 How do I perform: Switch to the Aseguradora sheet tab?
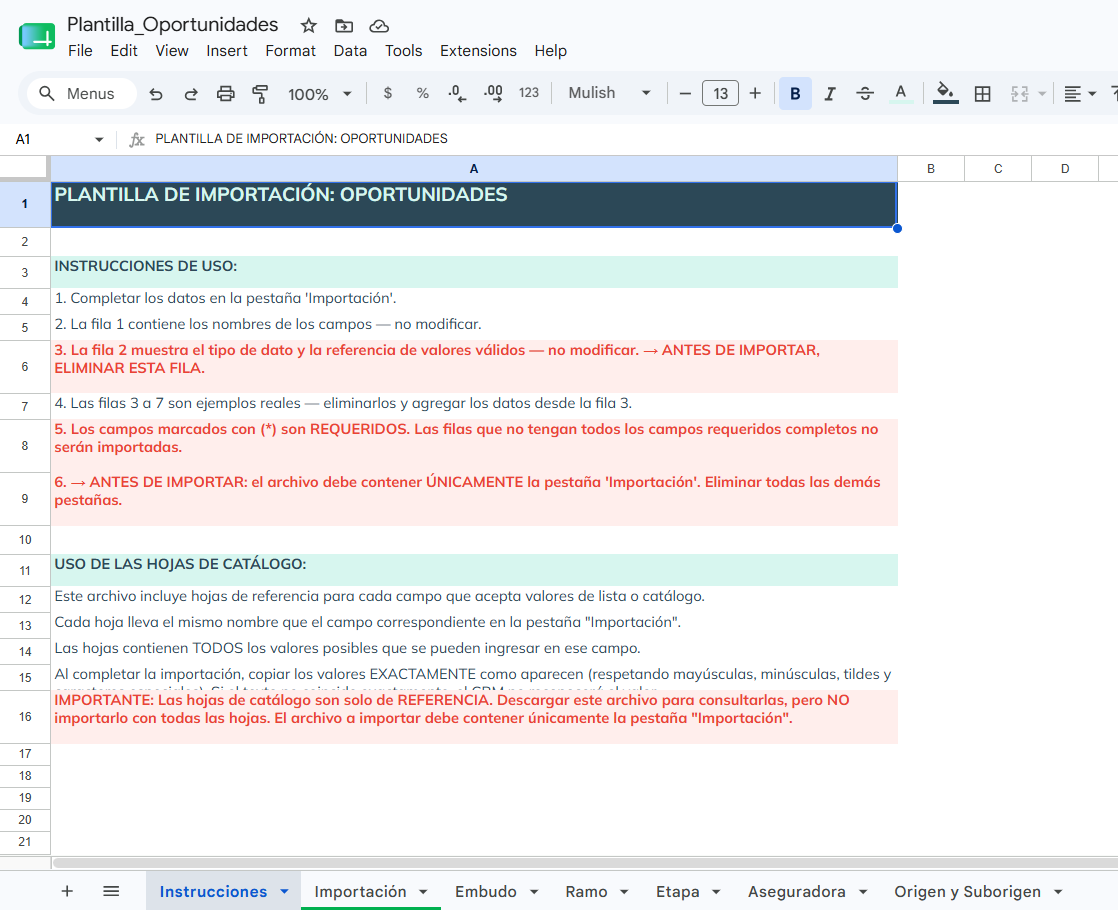(796, 892)
